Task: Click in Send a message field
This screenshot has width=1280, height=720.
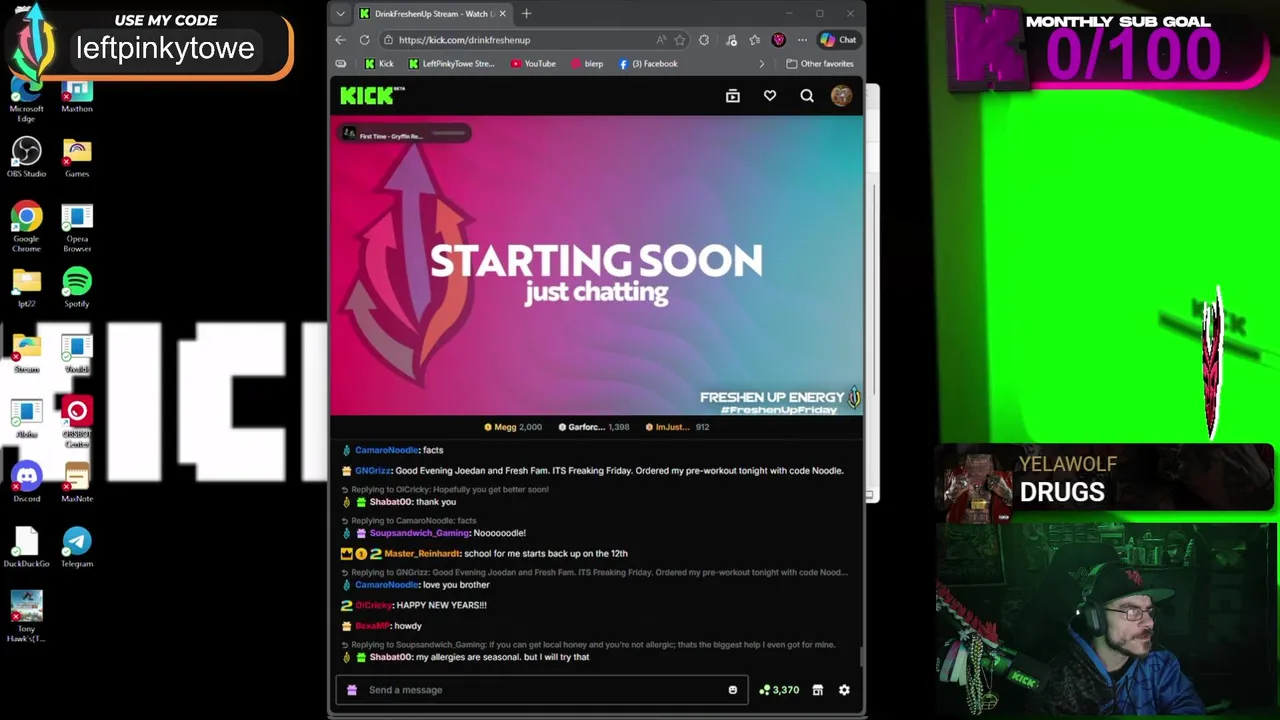Action: coord(541,690)
